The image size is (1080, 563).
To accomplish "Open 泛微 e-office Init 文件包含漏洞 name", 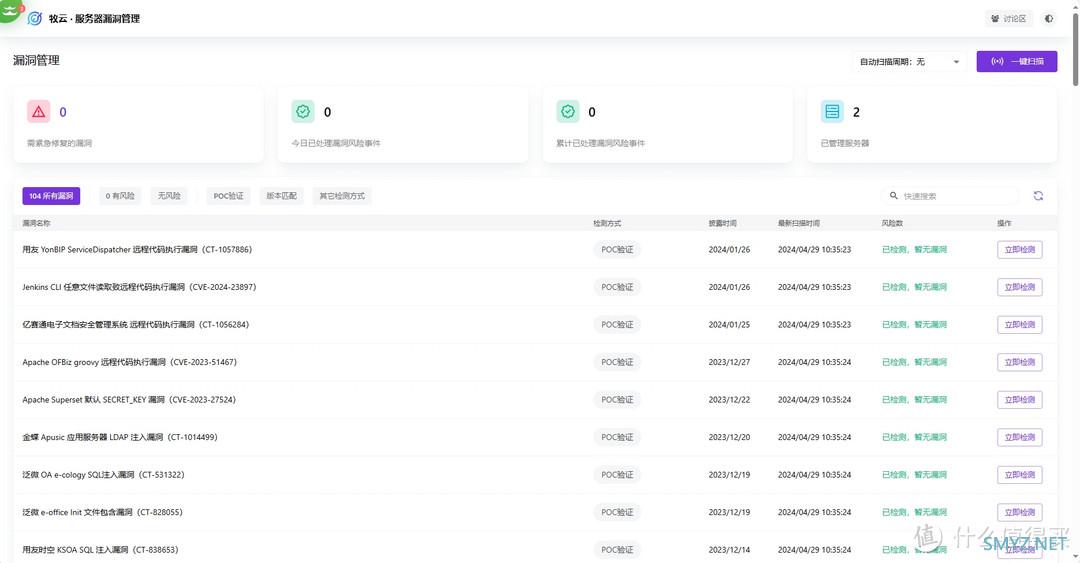I will tap(103, 513).
